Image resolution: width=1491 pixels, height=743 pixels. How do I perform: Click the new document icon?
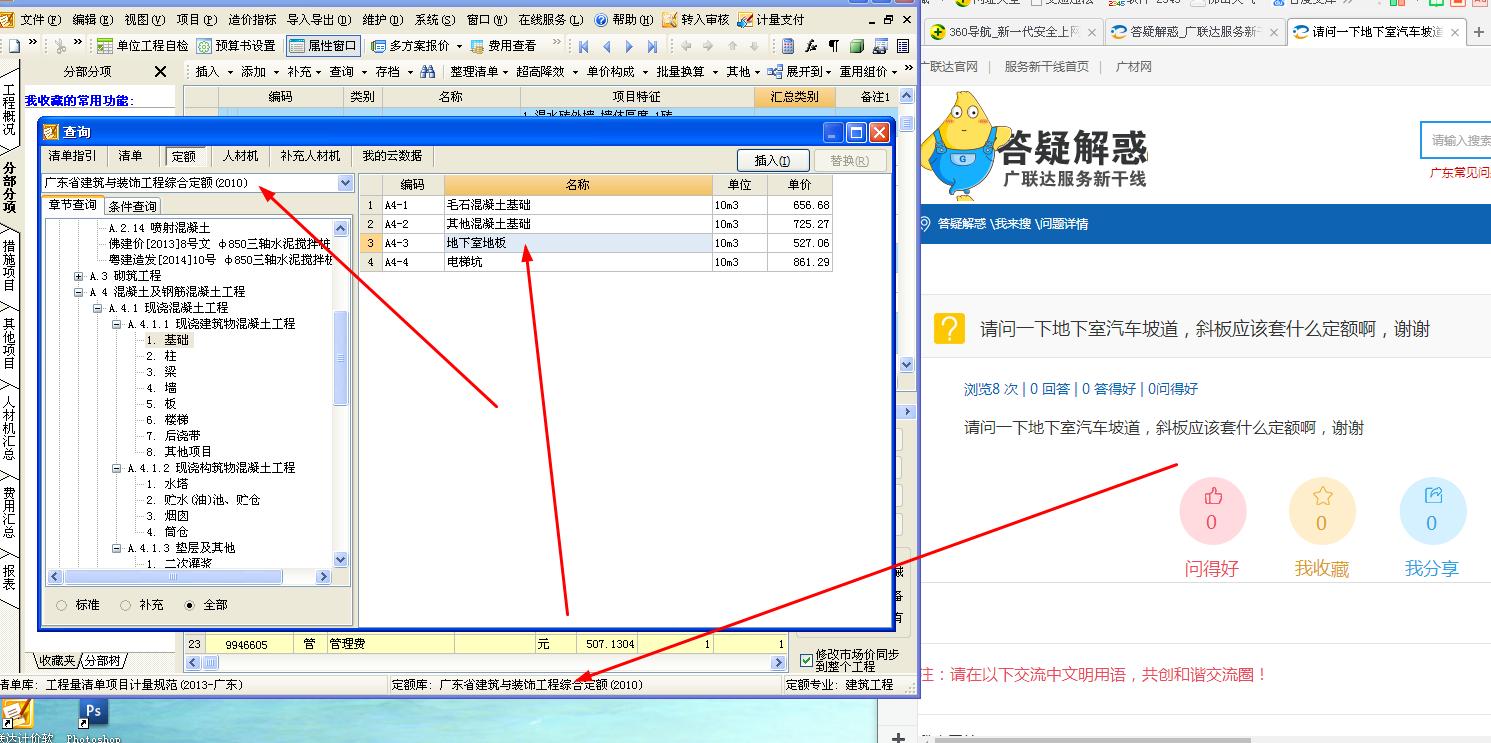click(14, 46)
